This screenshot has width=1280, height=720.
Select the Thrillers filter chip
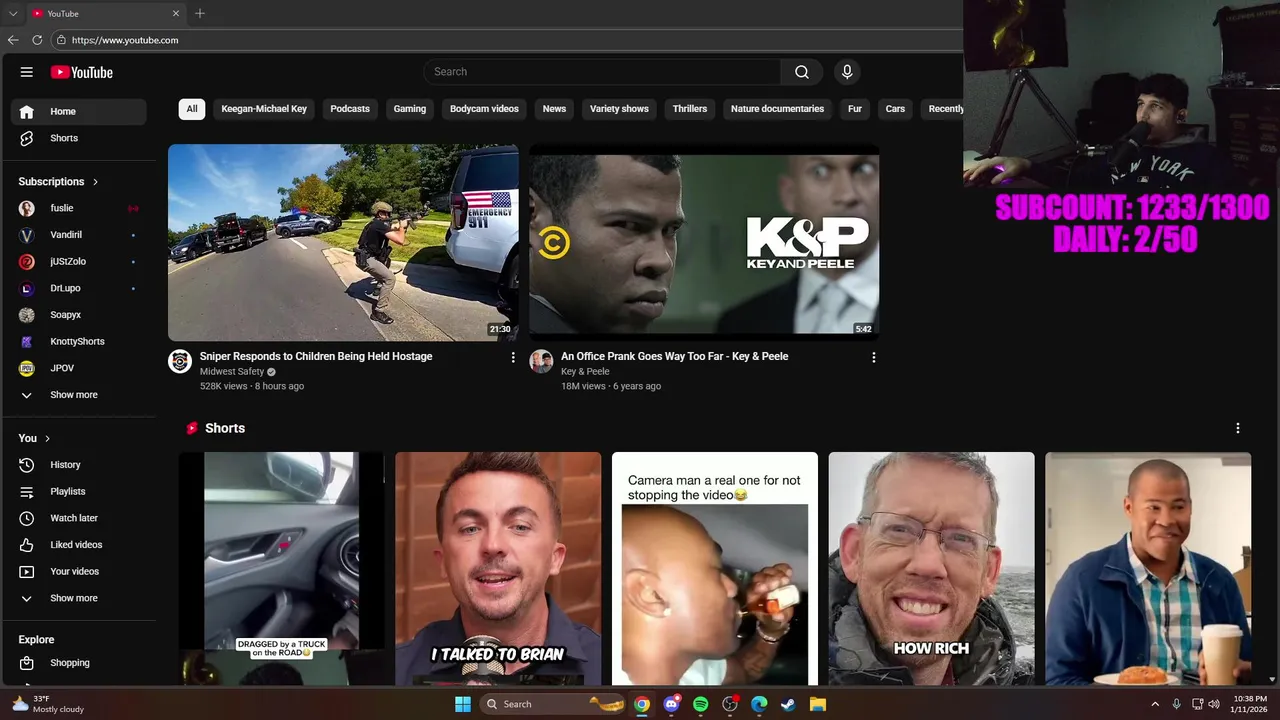click(x=690, y=109)
